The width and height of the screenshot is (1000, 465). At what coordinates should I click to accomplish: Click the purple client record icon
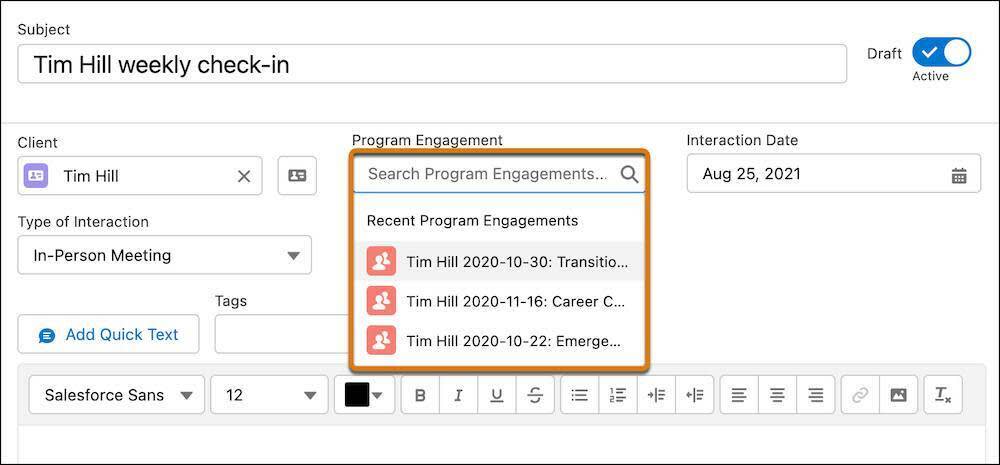36,175
